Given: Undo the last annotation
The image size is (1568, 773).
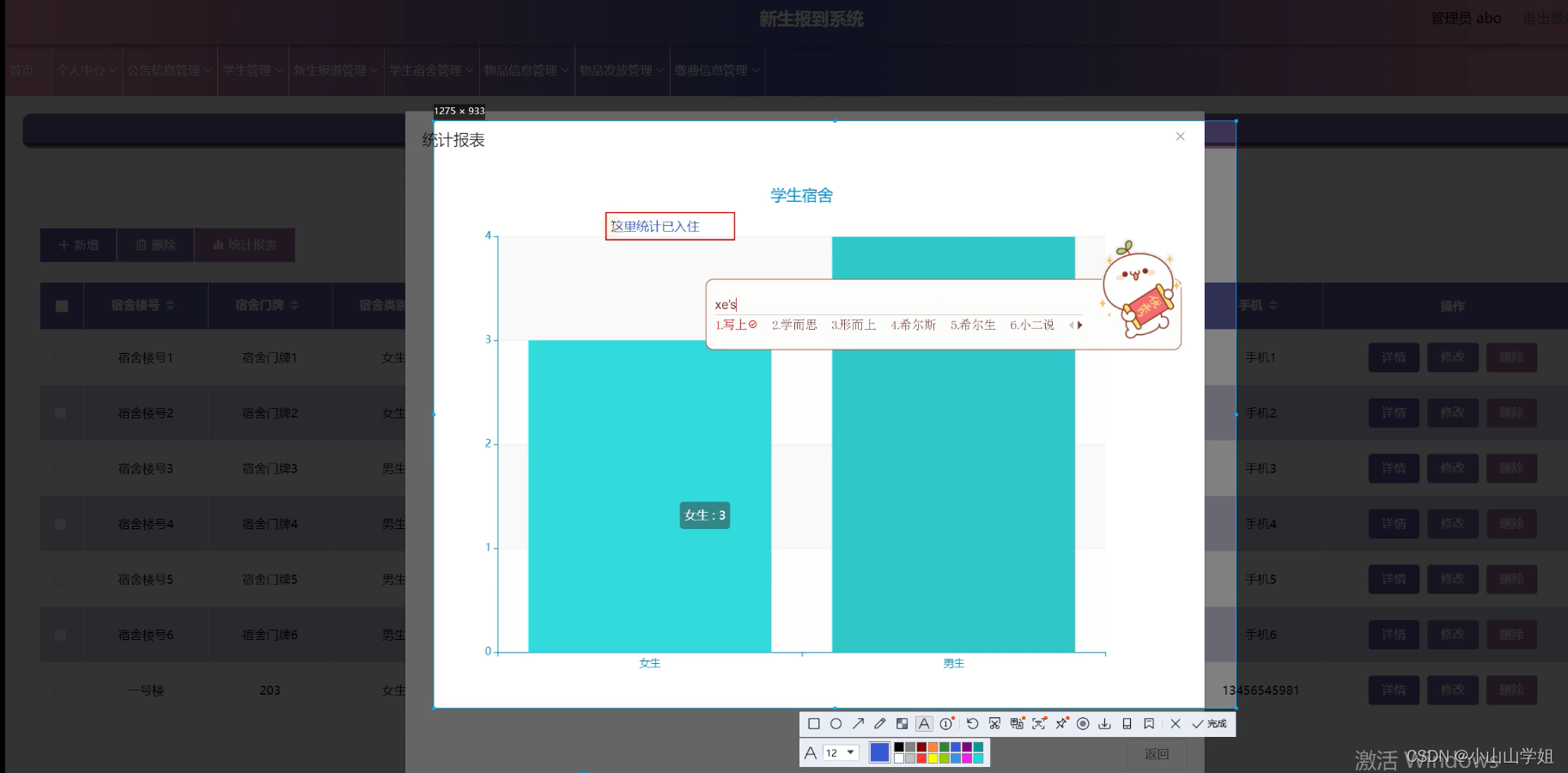Looking at the screenshot, I should pos(973,723).
